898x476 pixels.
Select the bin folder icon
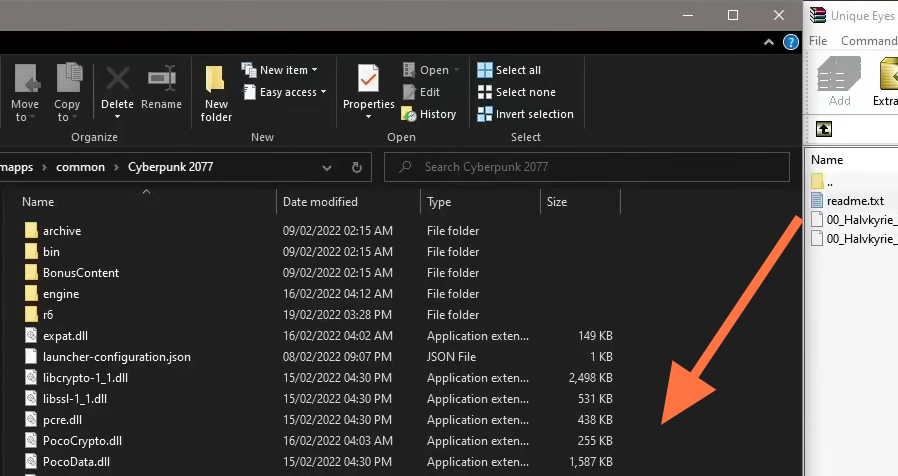[x=31, y=252]
